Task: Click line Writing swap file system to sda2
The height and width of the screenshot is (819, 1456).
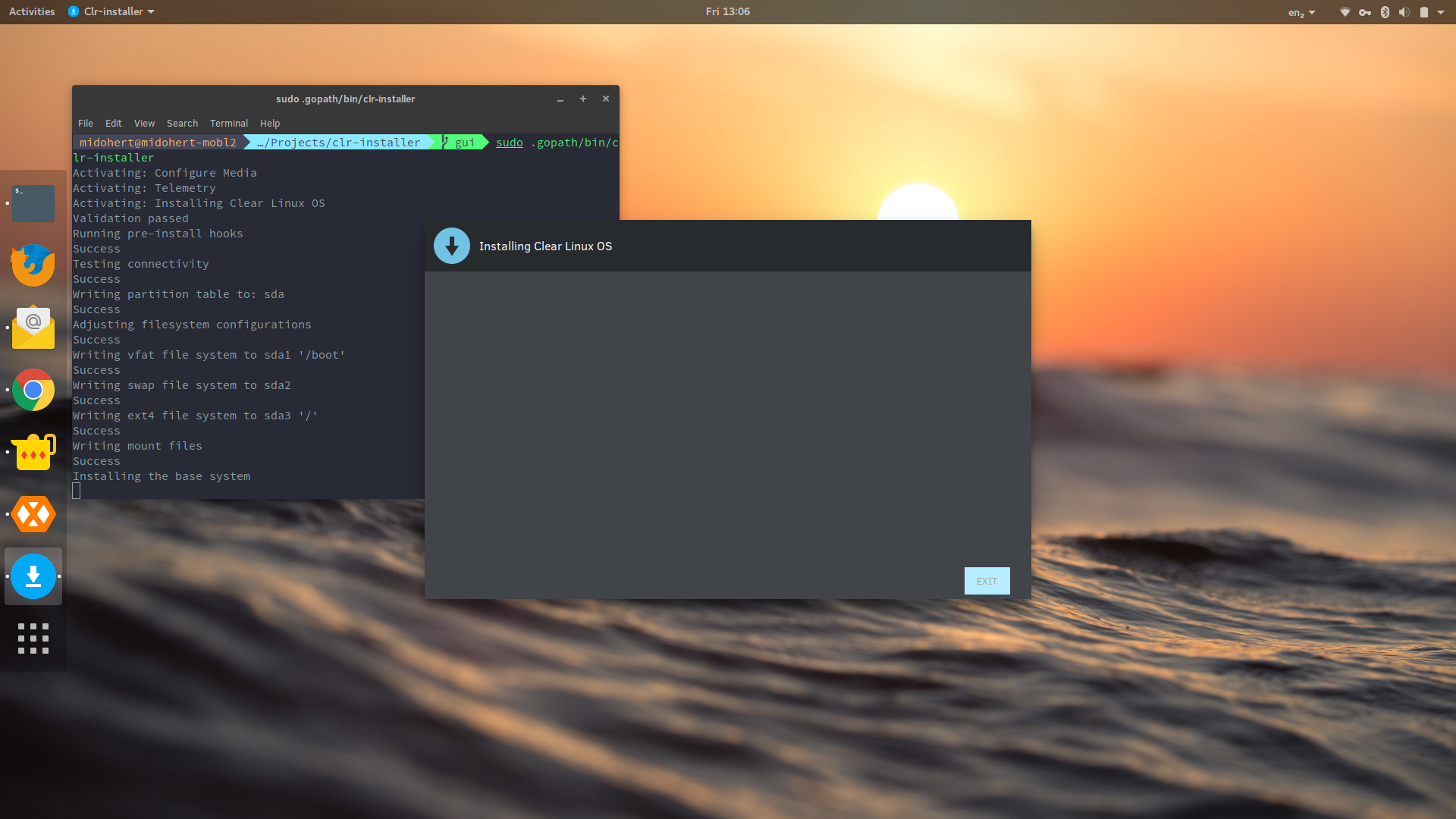Action: point(181,385)
